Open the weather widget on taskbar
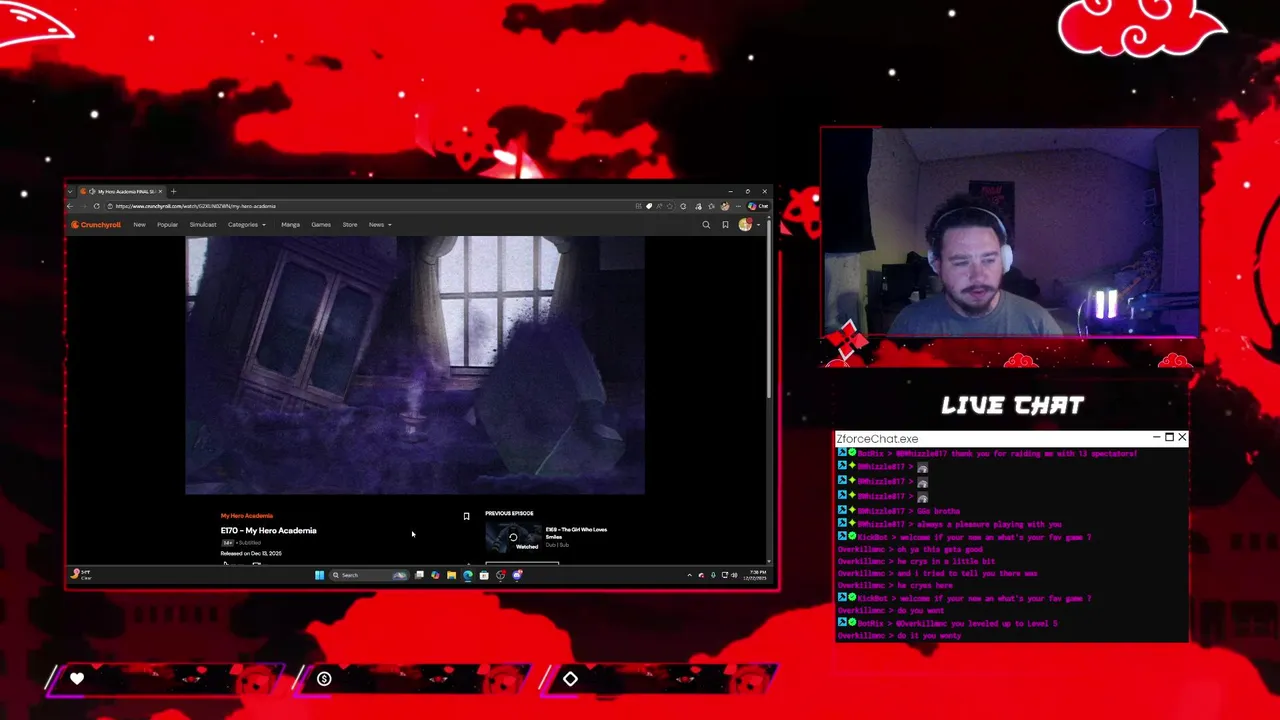 pos(81,575)
